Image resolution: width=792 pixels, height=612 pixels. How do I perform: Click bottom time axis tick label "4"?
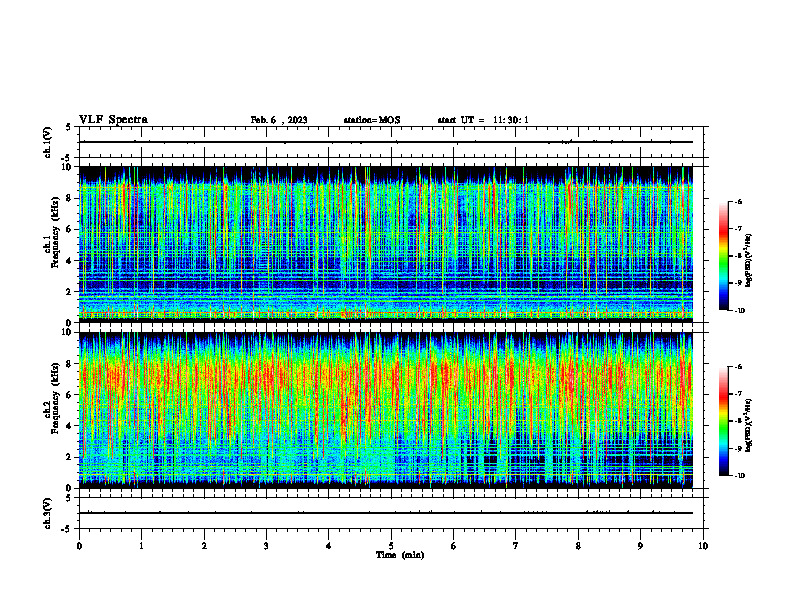tap(329, 546)
